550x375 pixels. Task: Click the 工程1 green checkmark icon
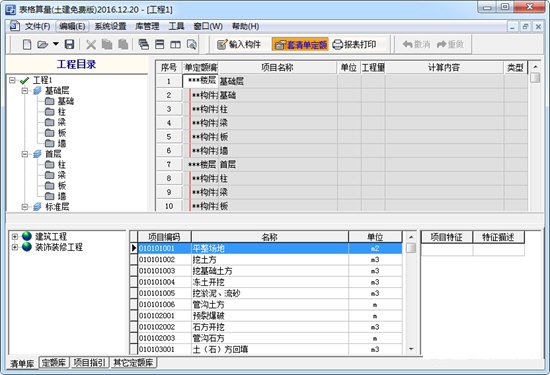tap(24, 81)
